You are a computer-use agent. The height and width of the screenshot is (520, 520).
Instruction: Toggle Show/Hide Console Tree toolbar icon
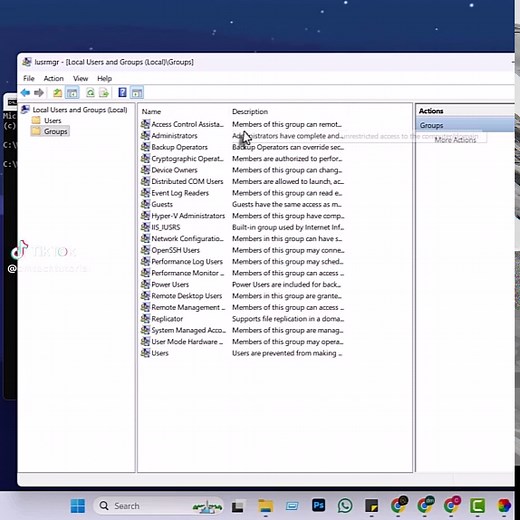tap(72, 93)
